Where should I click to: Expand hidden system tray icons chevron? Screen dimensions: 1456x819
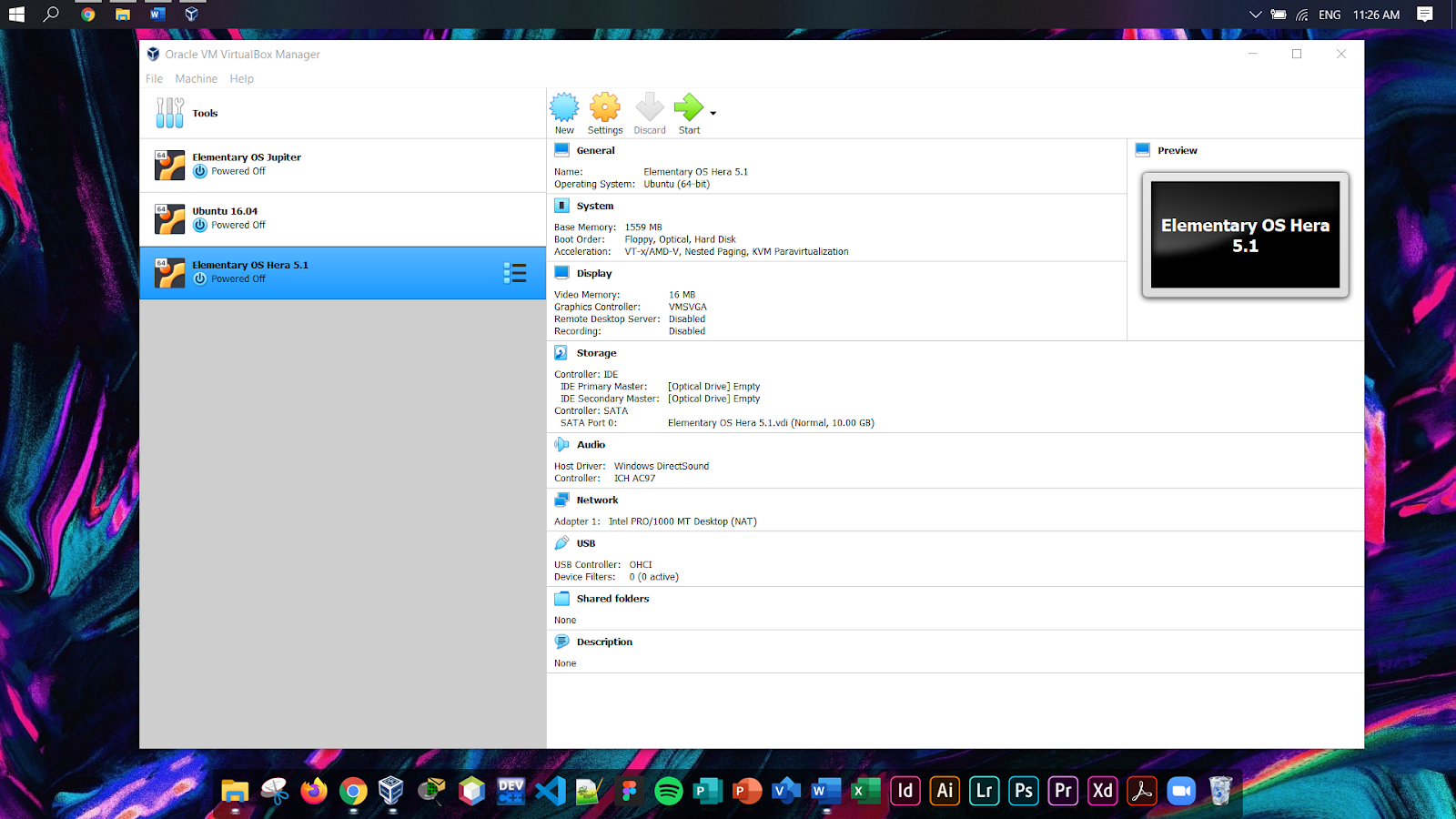(x=1255, y=15)
